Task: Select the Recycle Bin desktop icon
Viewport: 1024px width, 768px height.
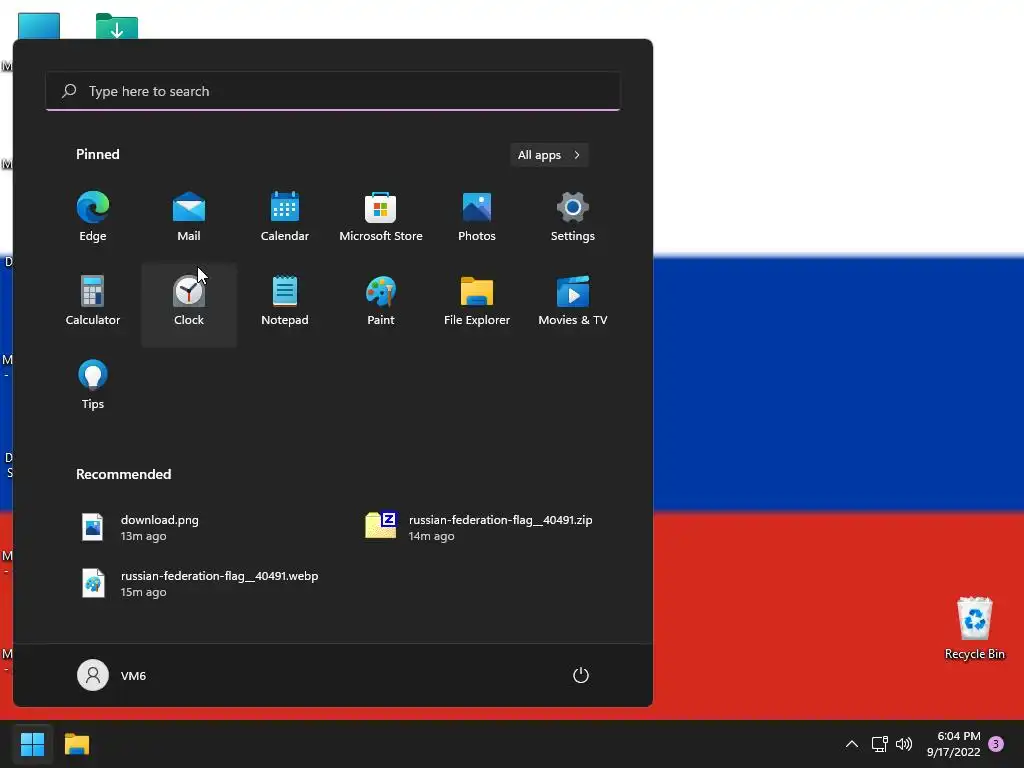Action: (974, 628)
